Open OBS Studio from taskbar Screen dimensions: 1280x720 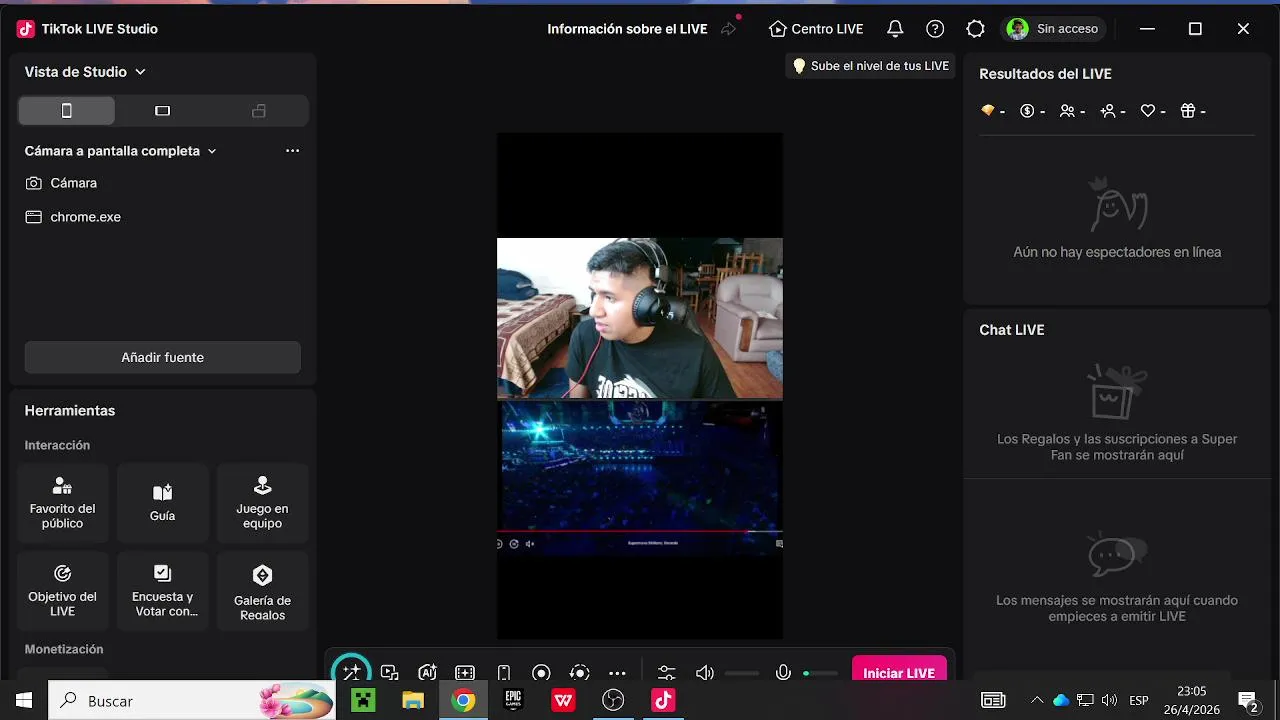[613, 701]
